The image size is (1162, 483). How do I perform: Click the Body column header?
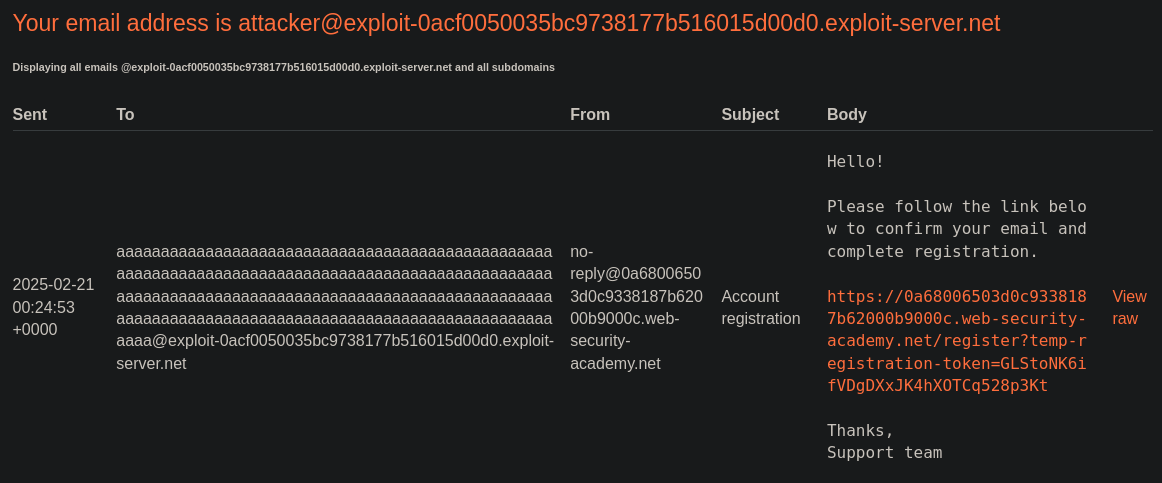pos(847,115)
